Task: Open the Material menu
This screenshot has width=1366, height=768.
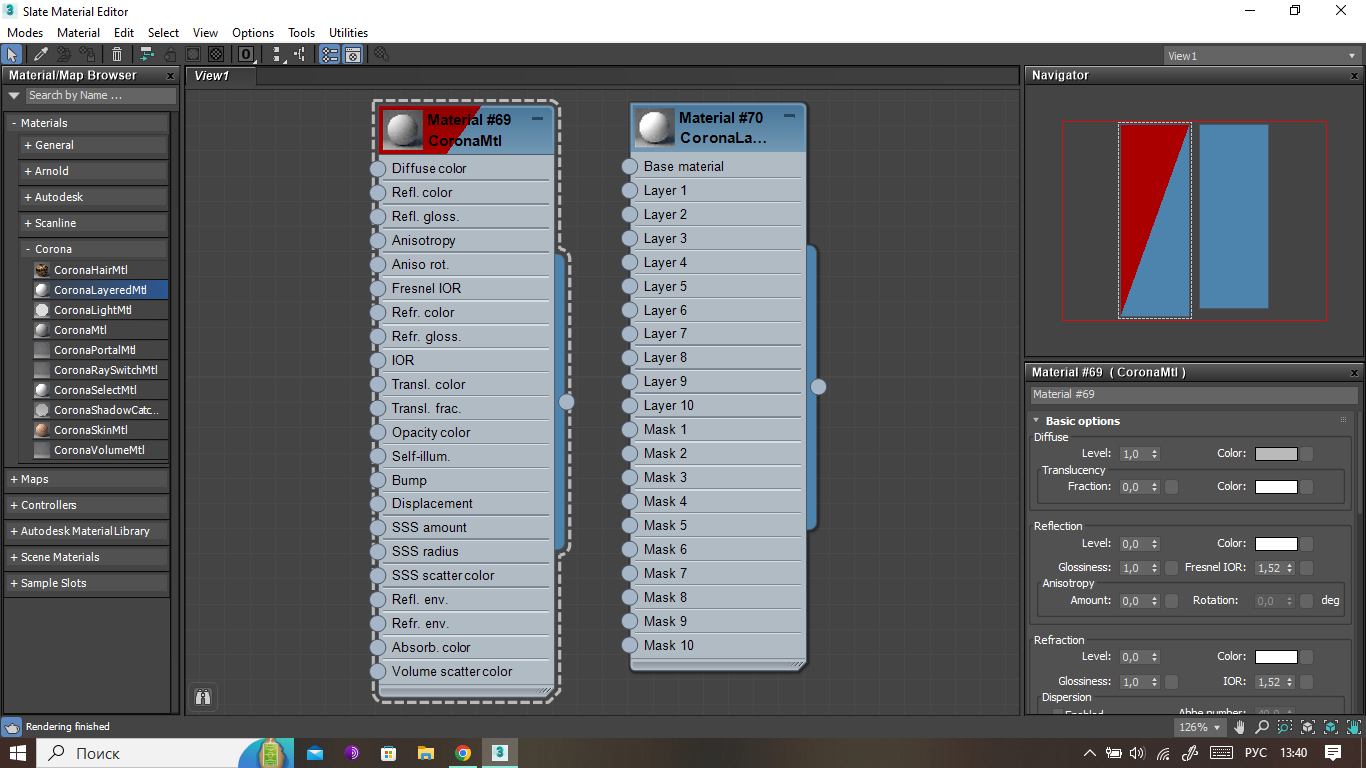Action: point(78,32)
